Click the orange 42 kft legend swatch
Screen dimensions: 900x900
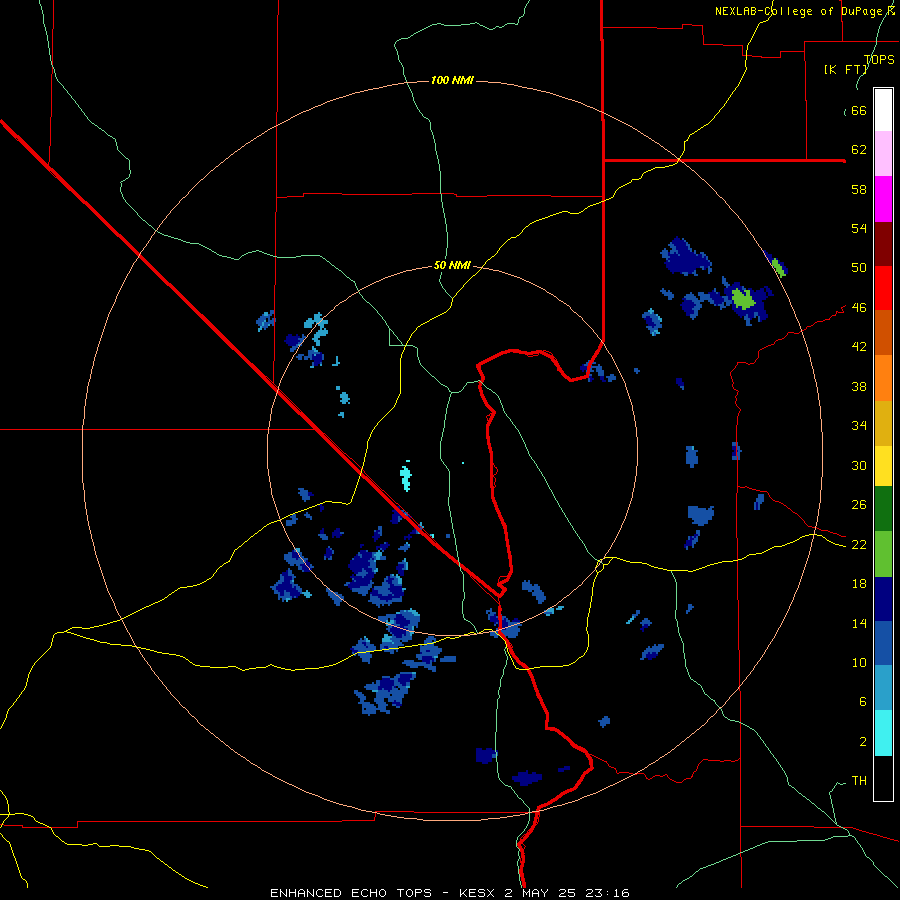883,378
